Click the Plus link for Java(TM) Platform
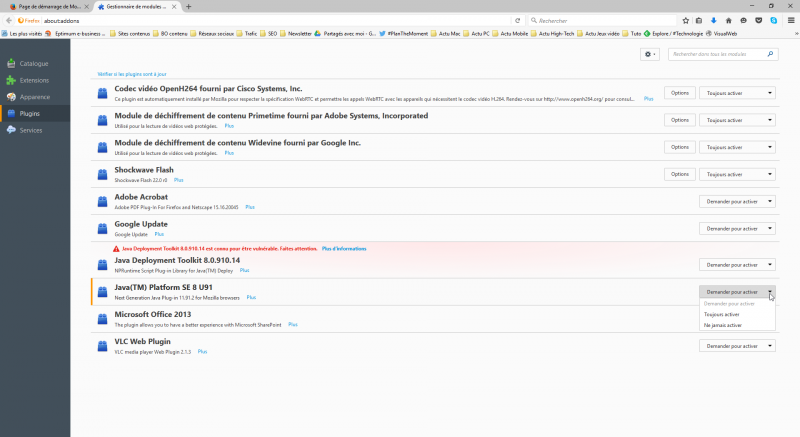 [252, 297]
